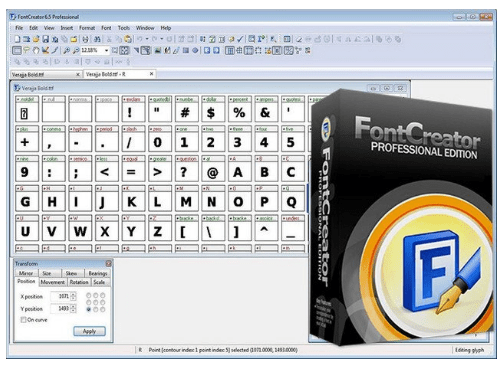Open the Insert menu
The width and height of the screenshot is (504, 365).
point(67,28)
